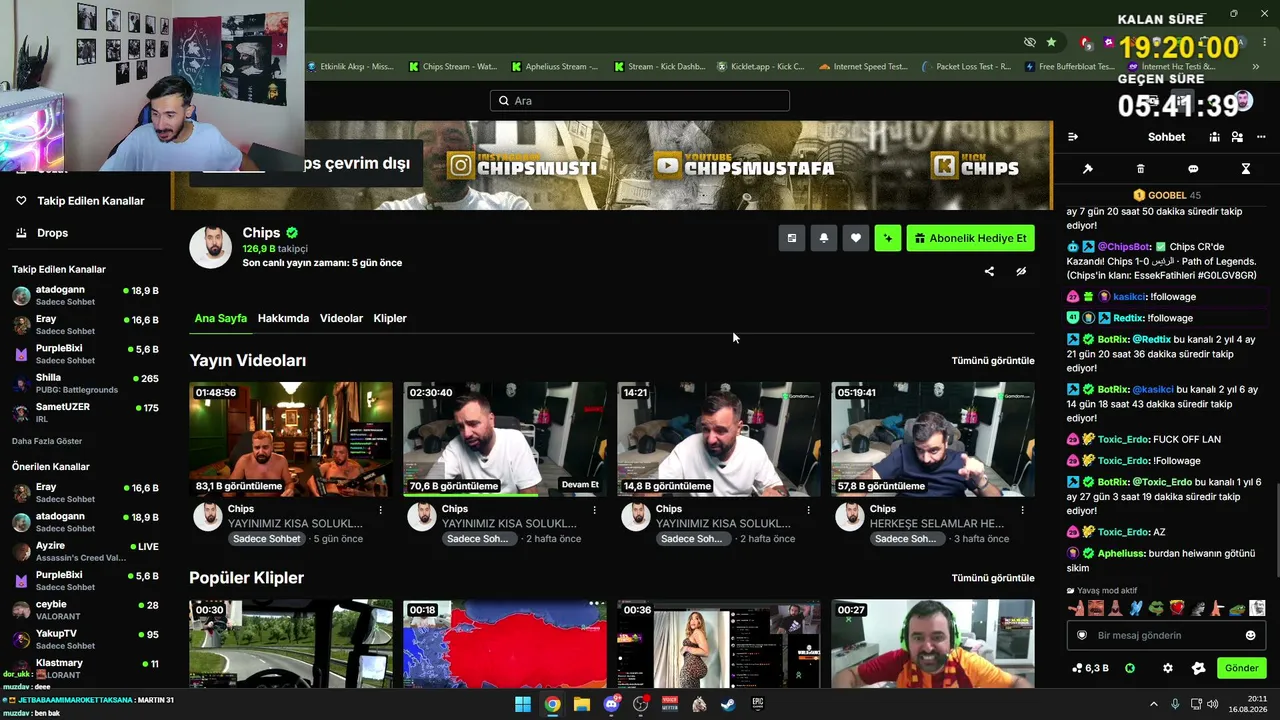Expand Daha Fazla Göster in followed channels
This screenshot has width=1280, height=720.
tap(47, 441)
